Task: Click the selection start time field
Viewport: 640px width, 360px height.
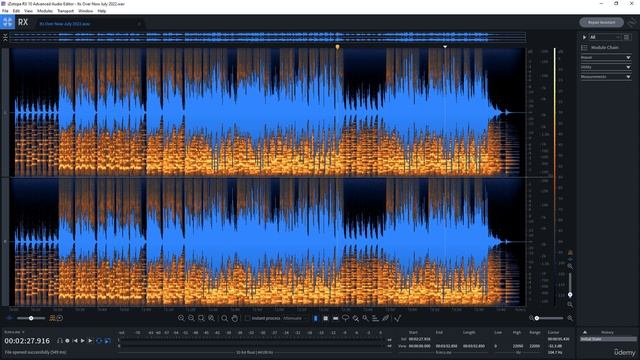Action: [x=420, y=339]
